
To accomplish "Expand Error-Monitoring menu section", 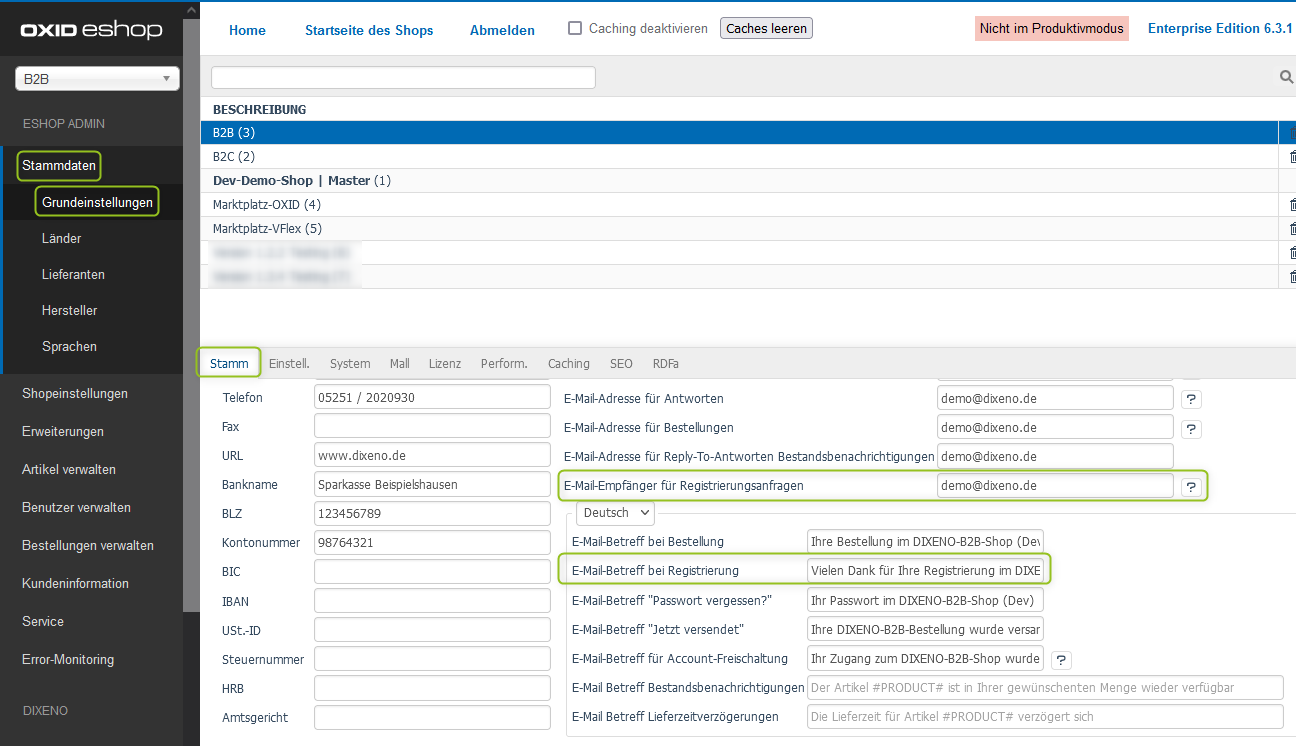I will point(68,659).
